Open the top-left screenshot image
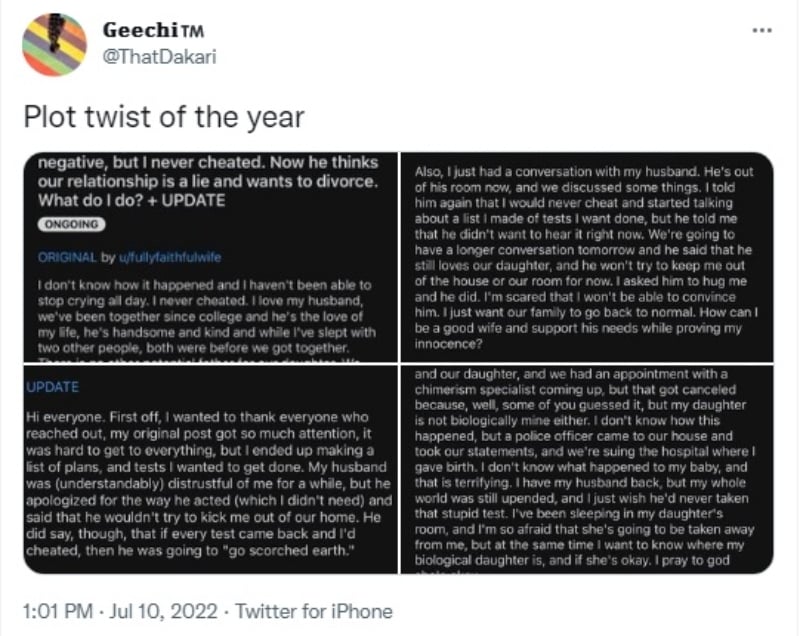The width and height of the screenshot is (800, 636). (x=210, y=257)
